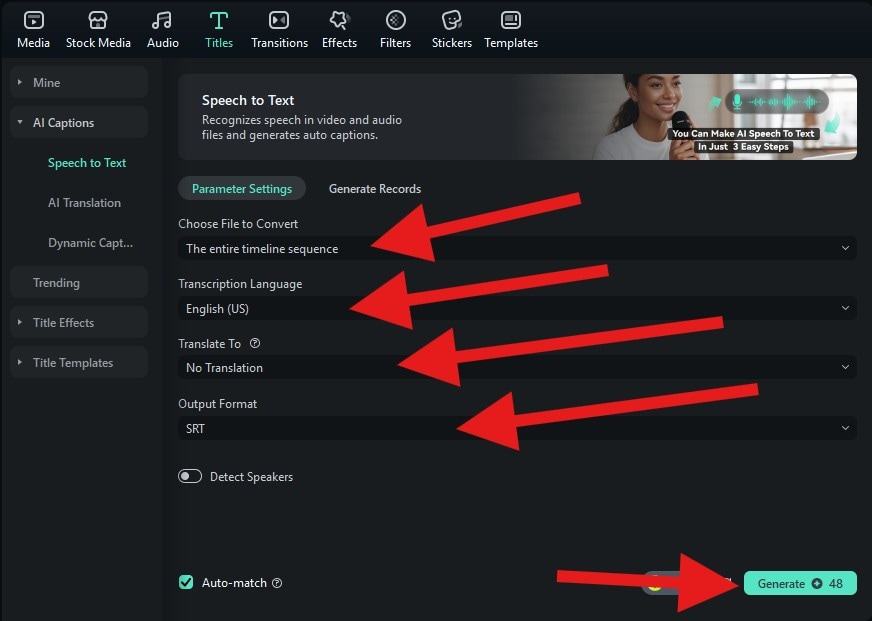The height and width of the screenshot is (621, 872).
Task: Expand the Title Effects category
Action: pos(79,322)
